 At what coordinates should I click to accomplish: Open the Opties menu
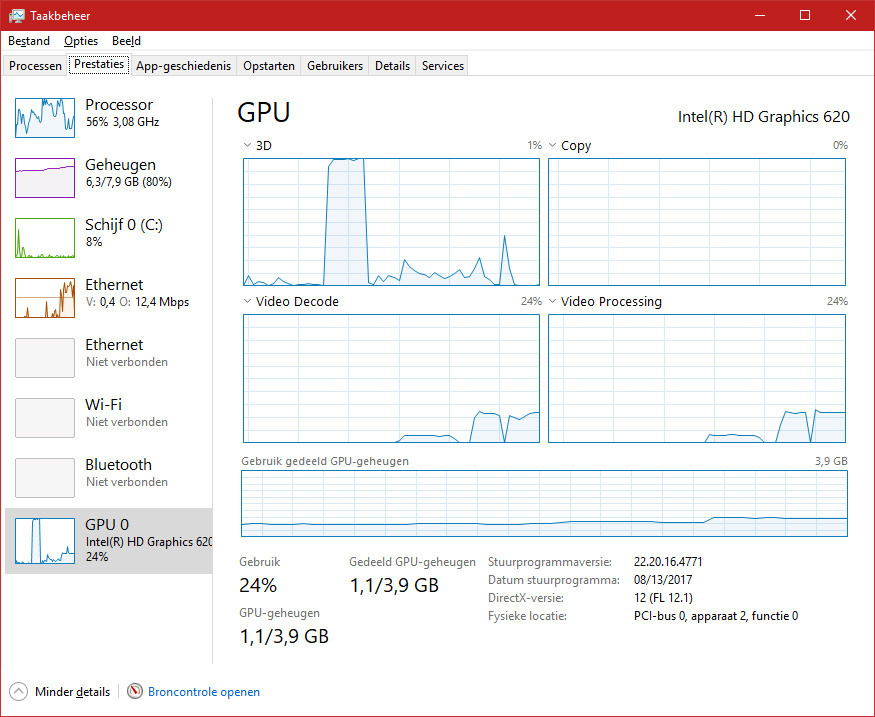[x=80, y=41]
